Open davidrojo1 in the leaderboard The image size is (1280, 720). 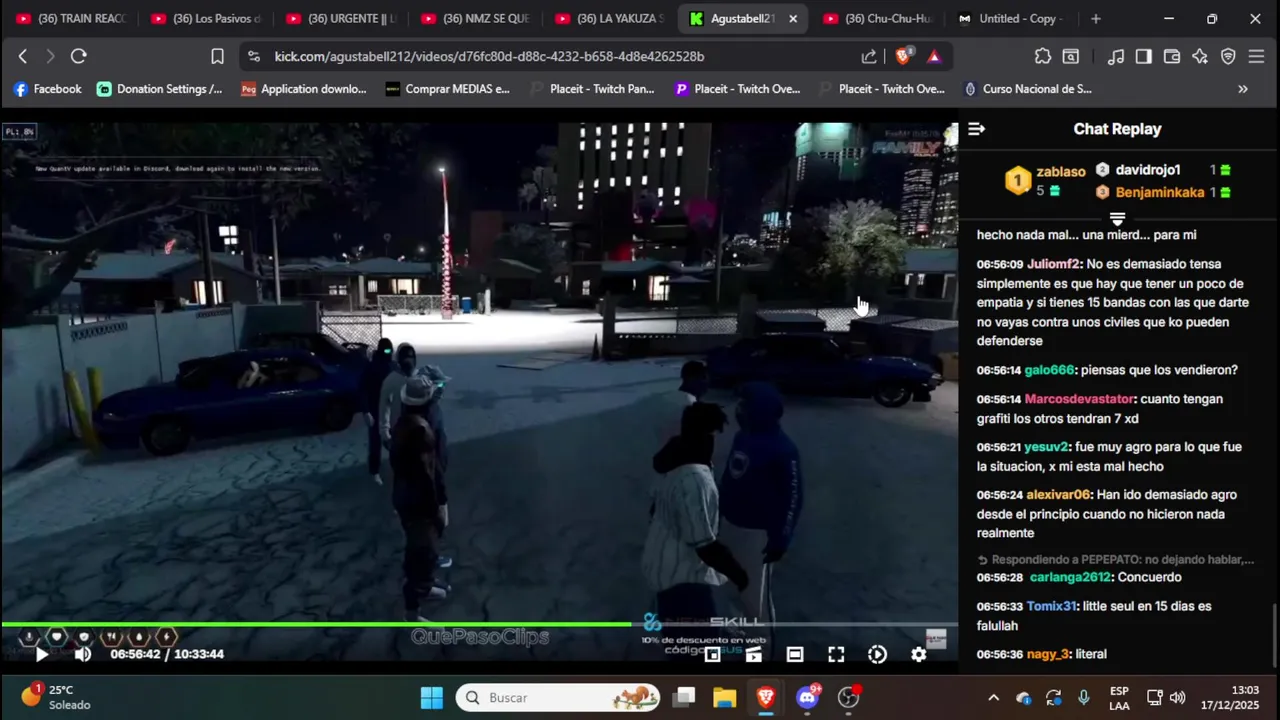(x=1148, y=170)
